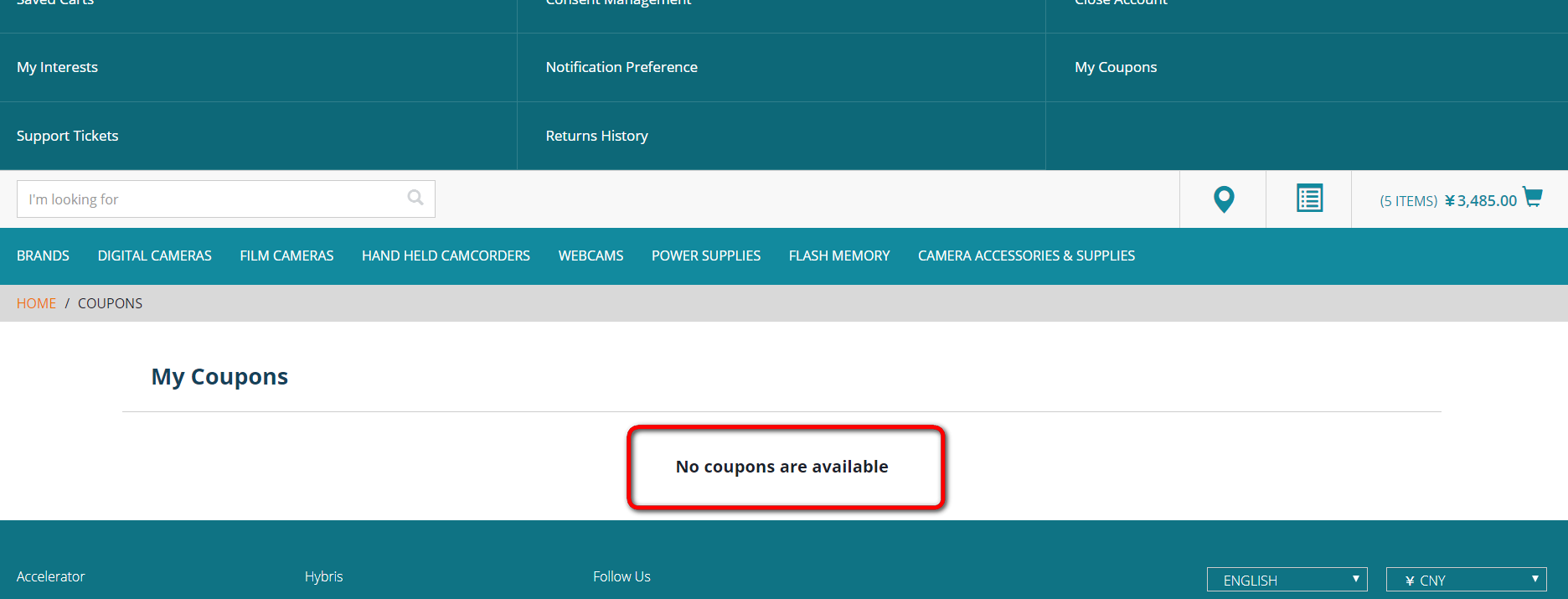Click the Follow Us footer heading

[622, 576]
